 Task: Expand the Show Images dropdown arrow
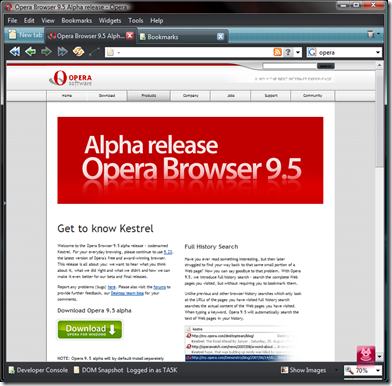tap(336, 370)
